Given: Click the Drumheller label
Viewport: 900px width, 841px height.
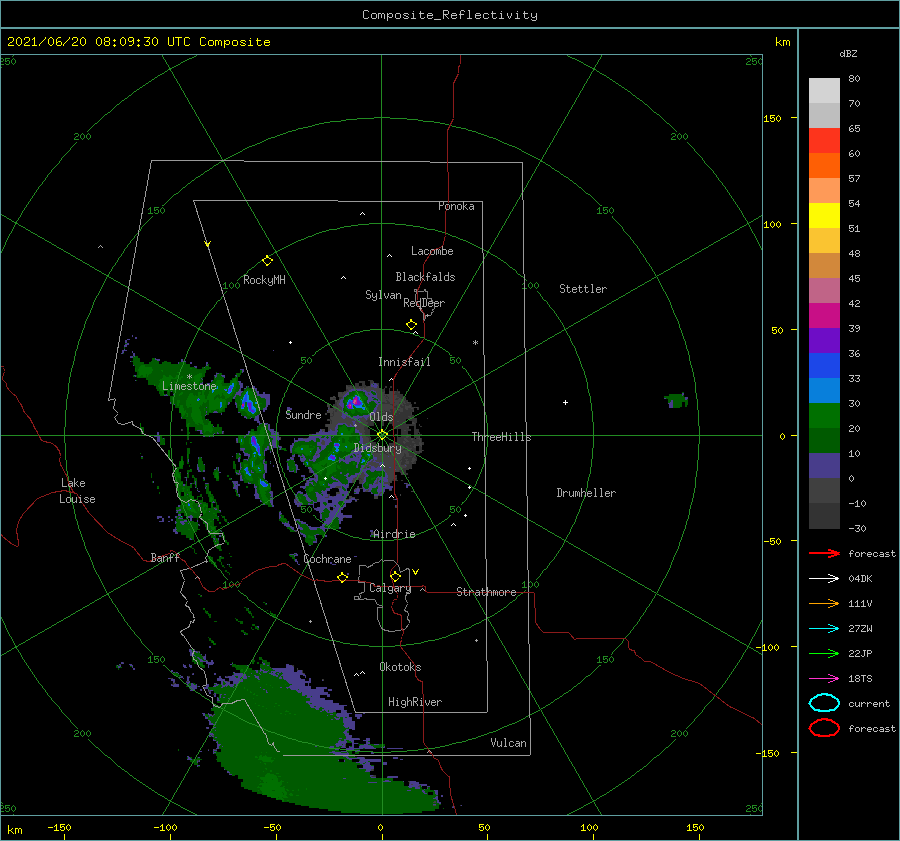Looking at the screenshot, I should click(x=586, y=493).
